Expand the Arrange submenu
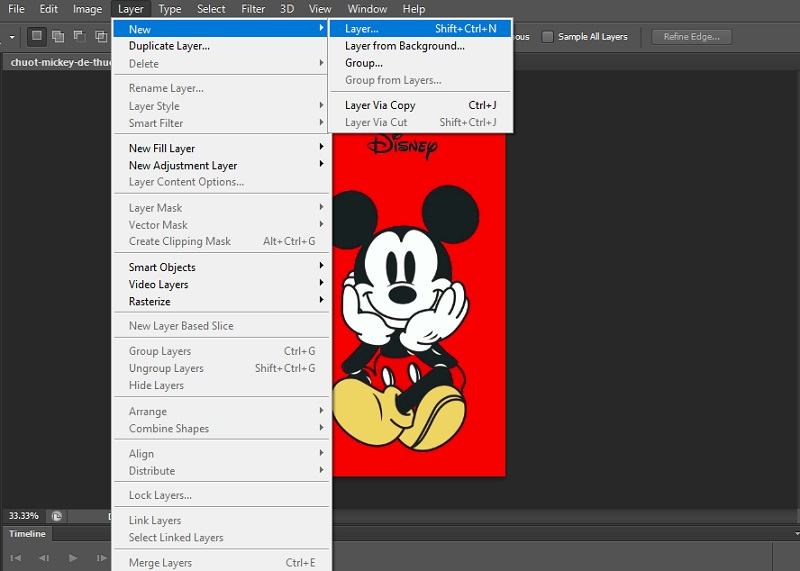 [220, 411]
